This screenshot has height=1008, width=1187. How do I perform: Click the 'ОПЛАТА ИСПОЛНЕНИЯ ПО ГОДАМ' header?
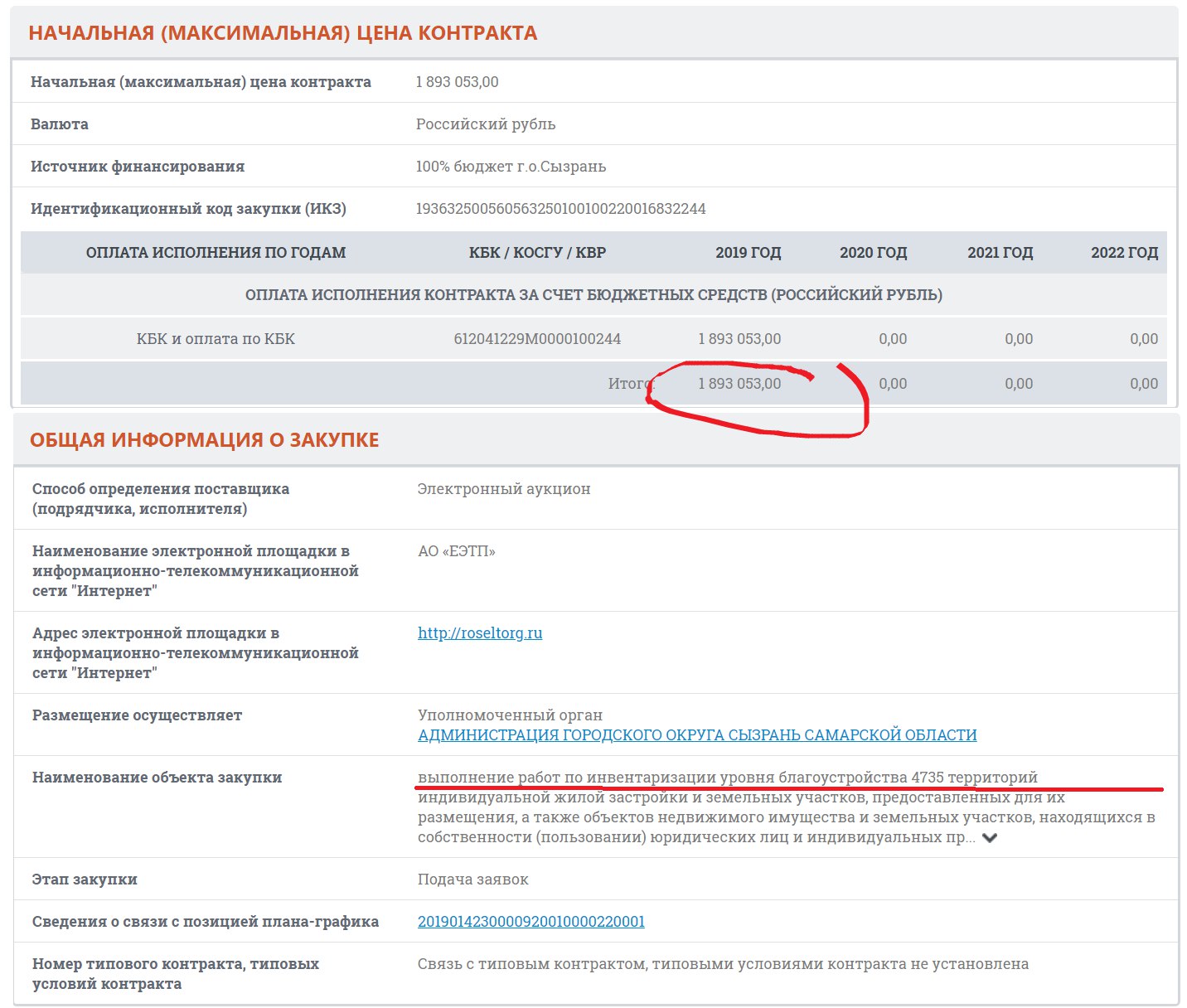click(216, 253)
